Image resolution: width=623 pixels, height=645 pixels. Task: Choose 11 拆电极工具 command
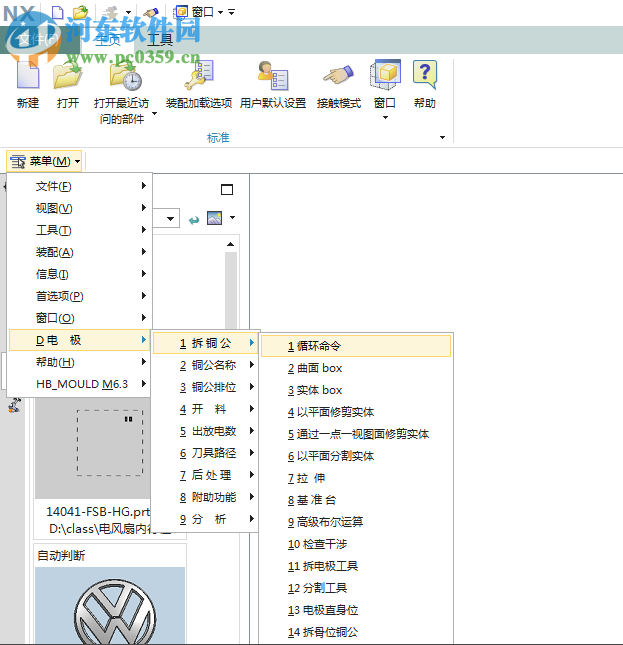356,566
